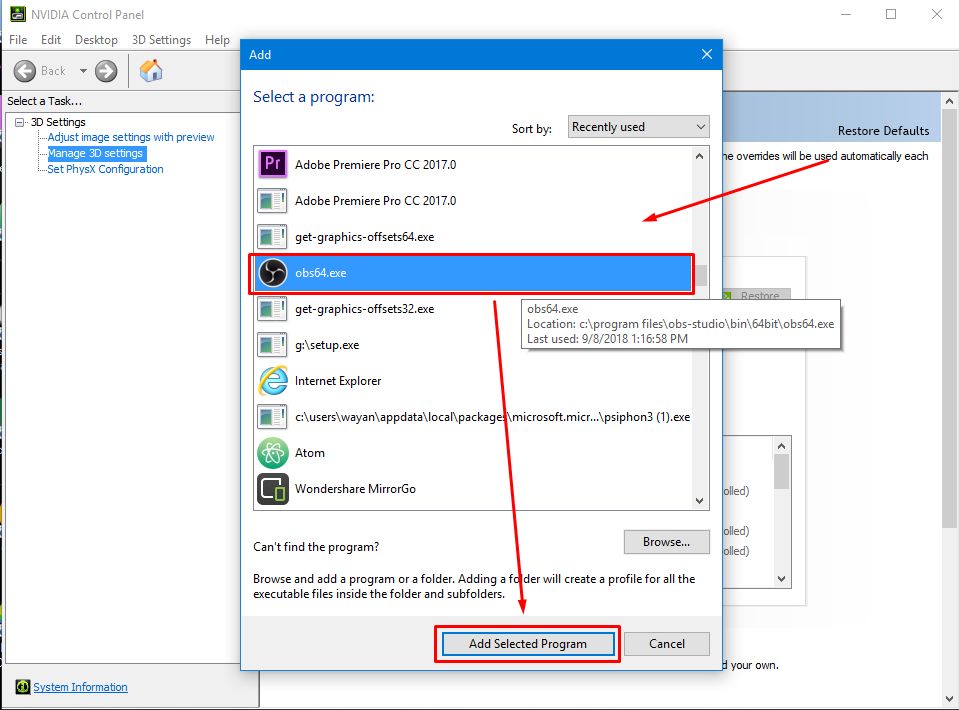This screenshot has height=710, width=959.
Task: Click the Adobe Premiere Pro purple Pr icon
Action: click(x=273, y=165)
